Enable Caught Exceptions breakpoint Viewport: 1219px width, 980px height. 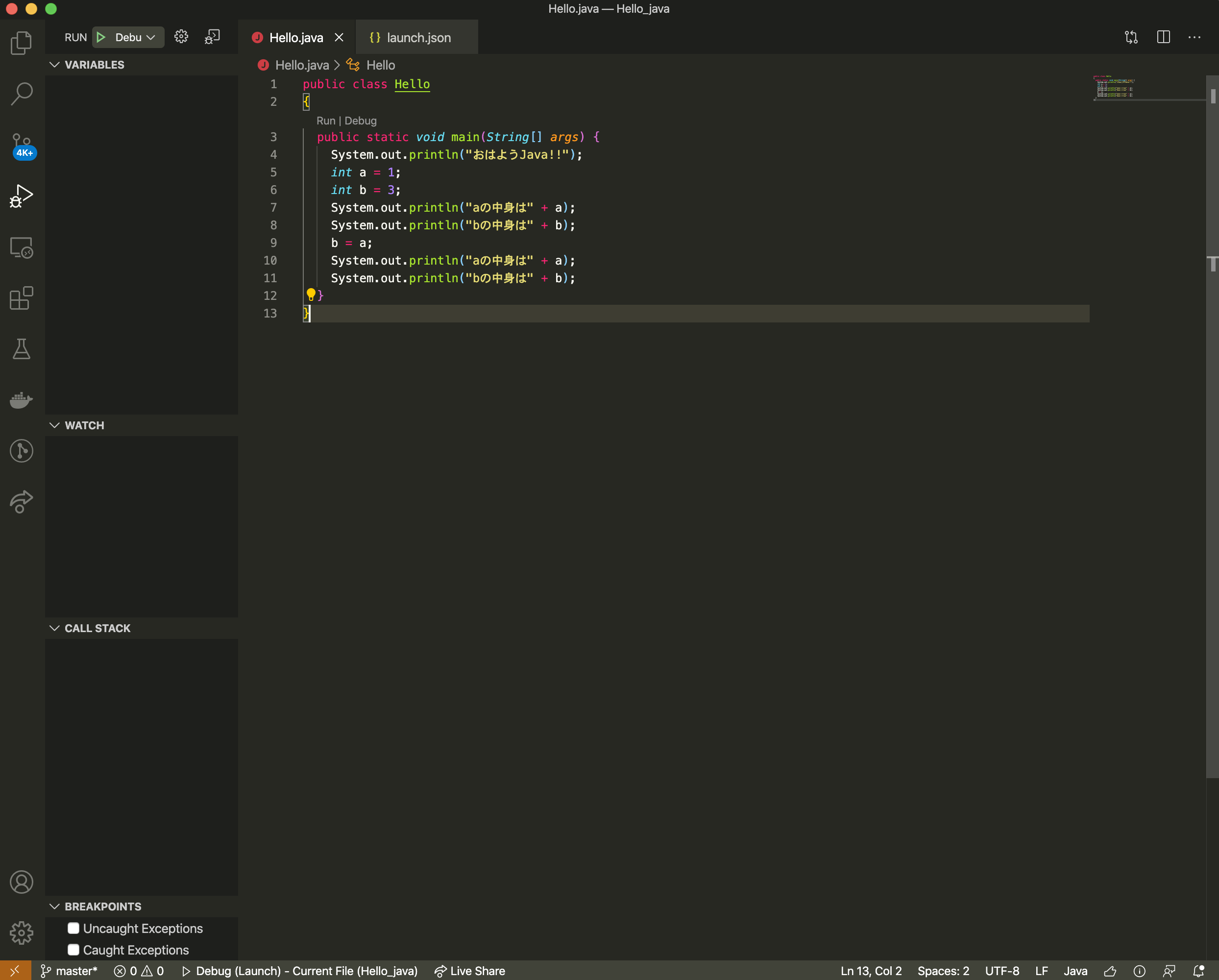click(x=73, y=950)
